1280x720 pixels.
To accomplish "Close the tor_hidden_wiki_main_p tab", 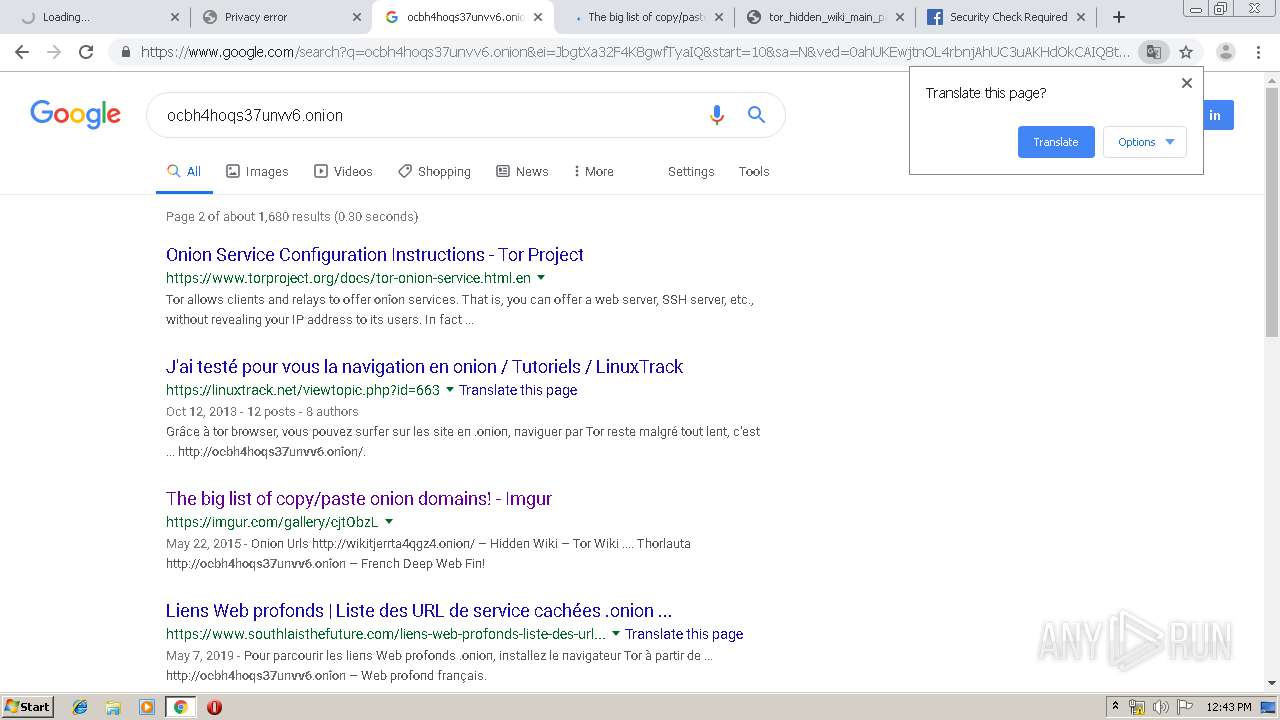I will (x=899, y=17).
